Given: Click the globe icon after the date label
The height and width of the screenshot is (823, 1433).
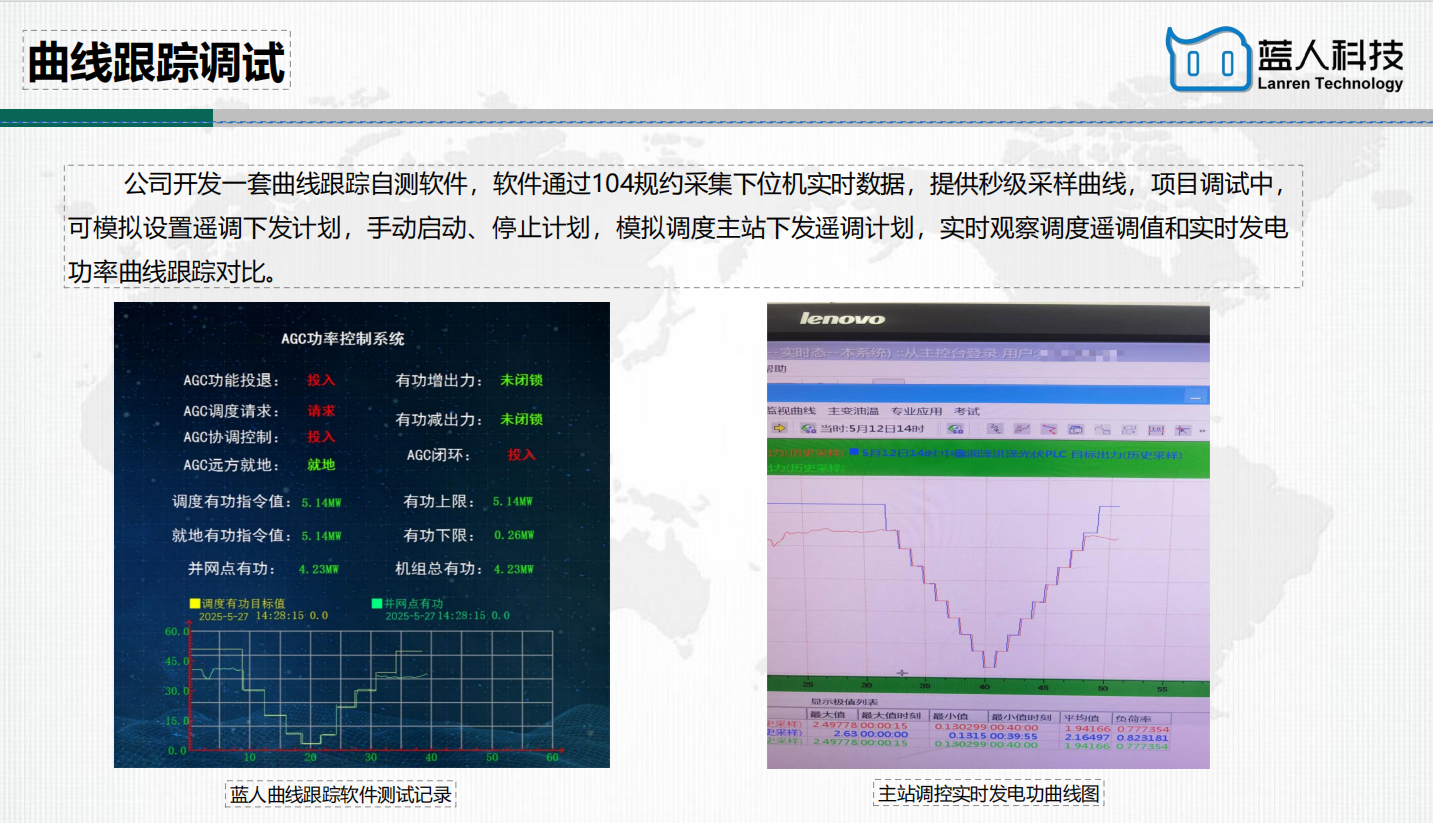Looking at the screenshot, I should point(955,429).
